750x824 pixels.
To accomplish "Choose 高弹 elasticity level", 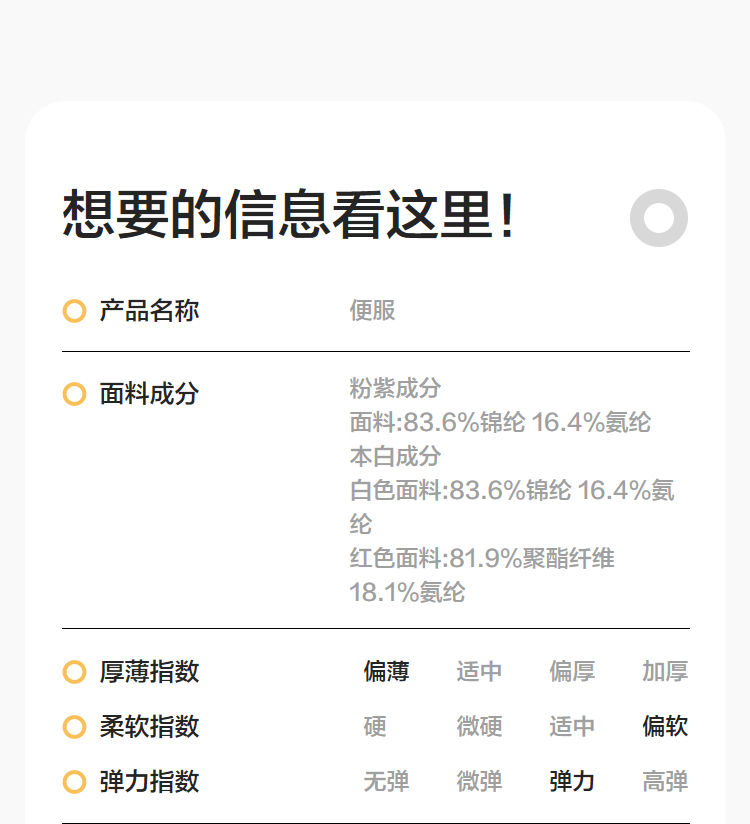I will tap(665, 782).
